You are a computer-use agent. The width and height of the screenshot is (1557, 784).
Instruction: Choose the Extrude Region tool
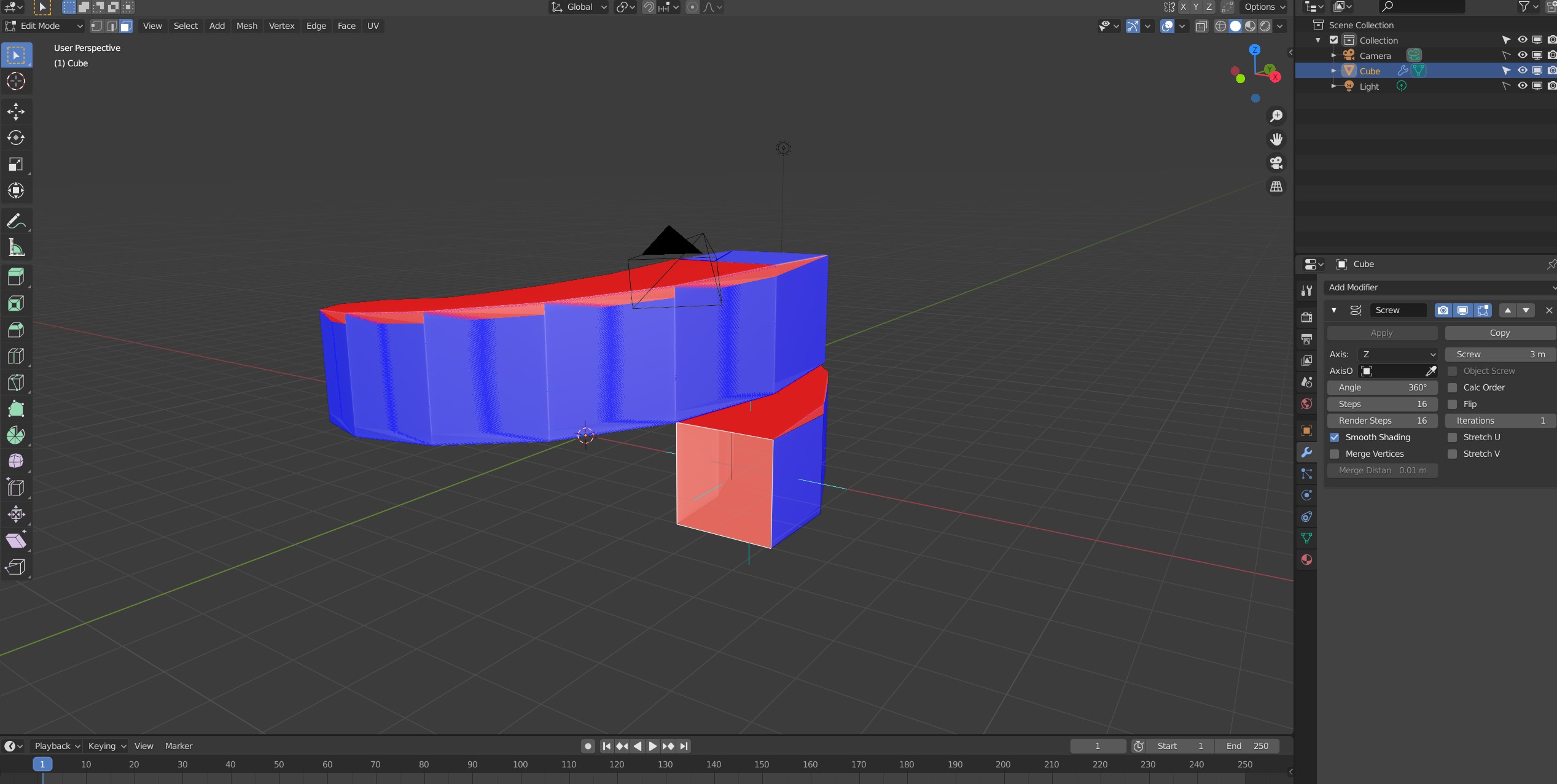pyautogui.click(x=16, y=277)
